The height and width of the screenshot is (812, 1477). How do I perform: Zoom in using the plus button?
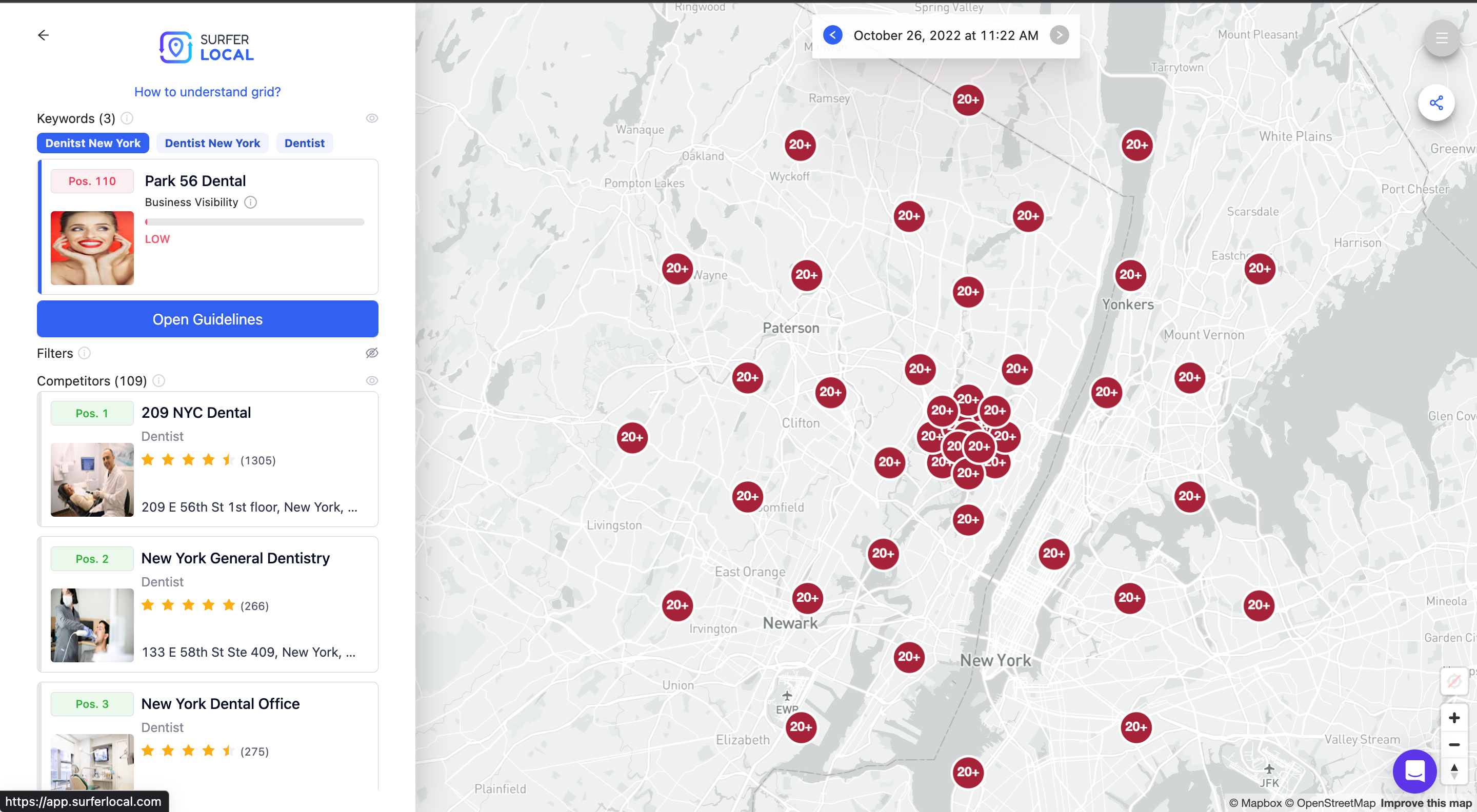pos(1454,718)
